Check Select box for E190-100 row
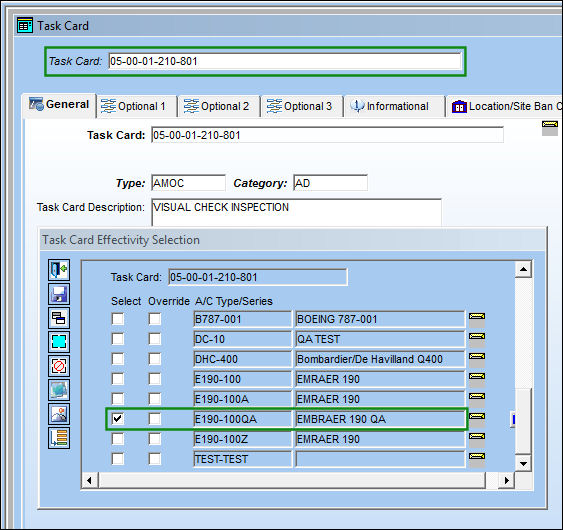This screenshot has height=530, width=563. pyautogui.click(x=118, y=379)
